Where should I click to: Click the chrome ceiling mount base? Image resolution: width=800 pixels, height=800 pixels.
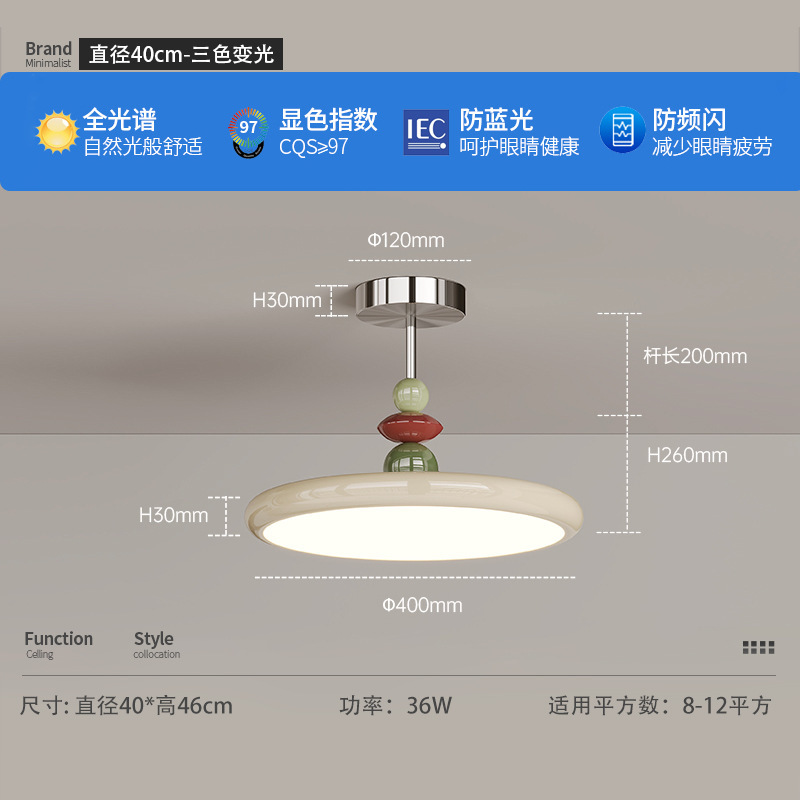pyautogui.click(x=411, y=301)
